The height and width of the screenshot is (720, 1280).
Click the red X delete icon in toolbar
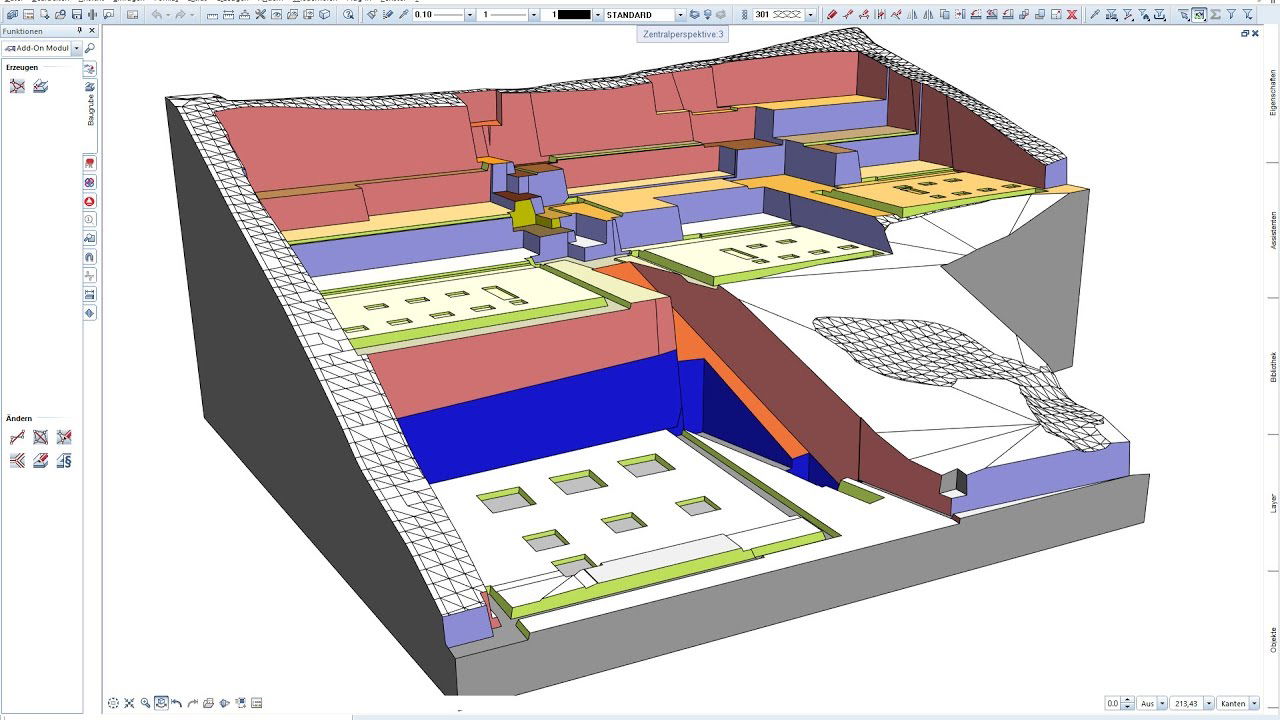click(x=1072, y=15)
